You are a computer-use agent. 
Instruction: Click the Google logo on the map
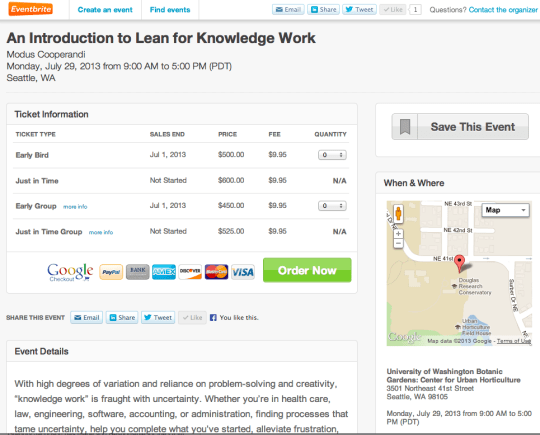point(404,337)
